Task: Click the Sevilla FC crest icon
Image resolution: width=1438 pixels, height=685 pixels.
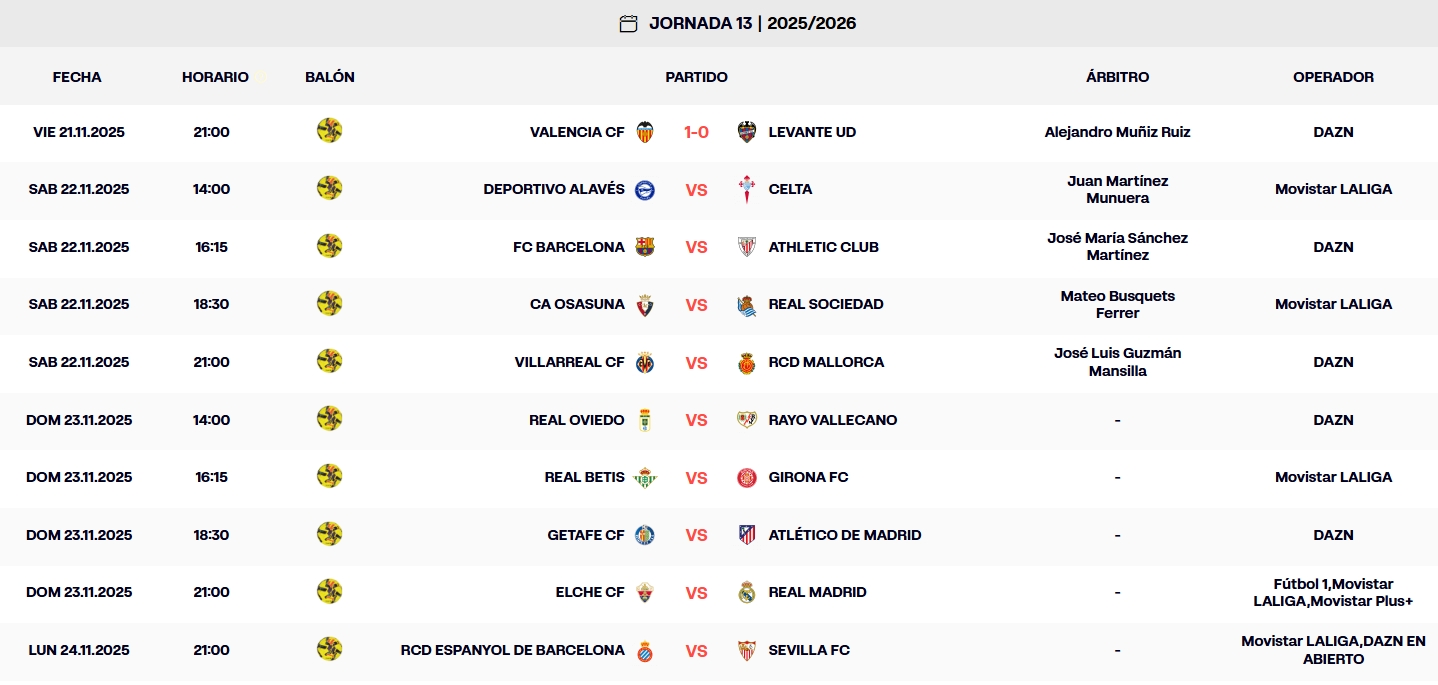Action: tap(747, 649)
